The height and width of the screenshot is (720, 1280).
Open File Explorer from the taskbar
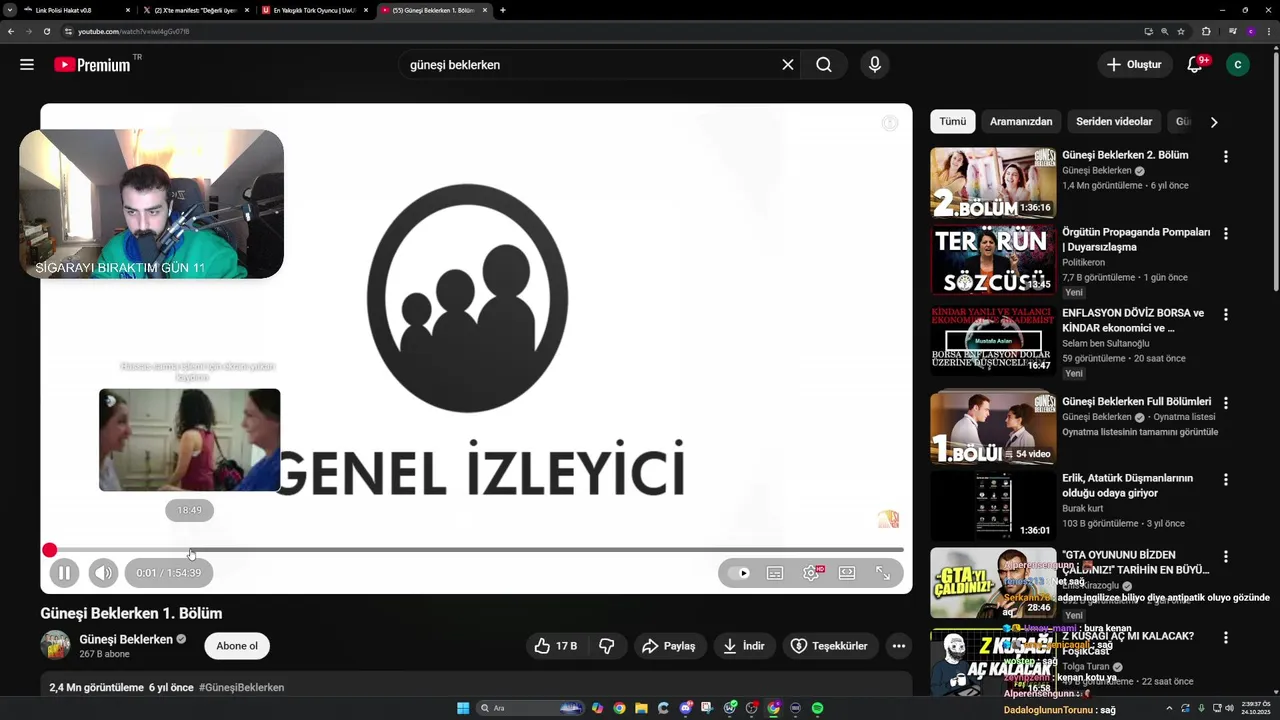pyautogui.click(x=641, y=708)
